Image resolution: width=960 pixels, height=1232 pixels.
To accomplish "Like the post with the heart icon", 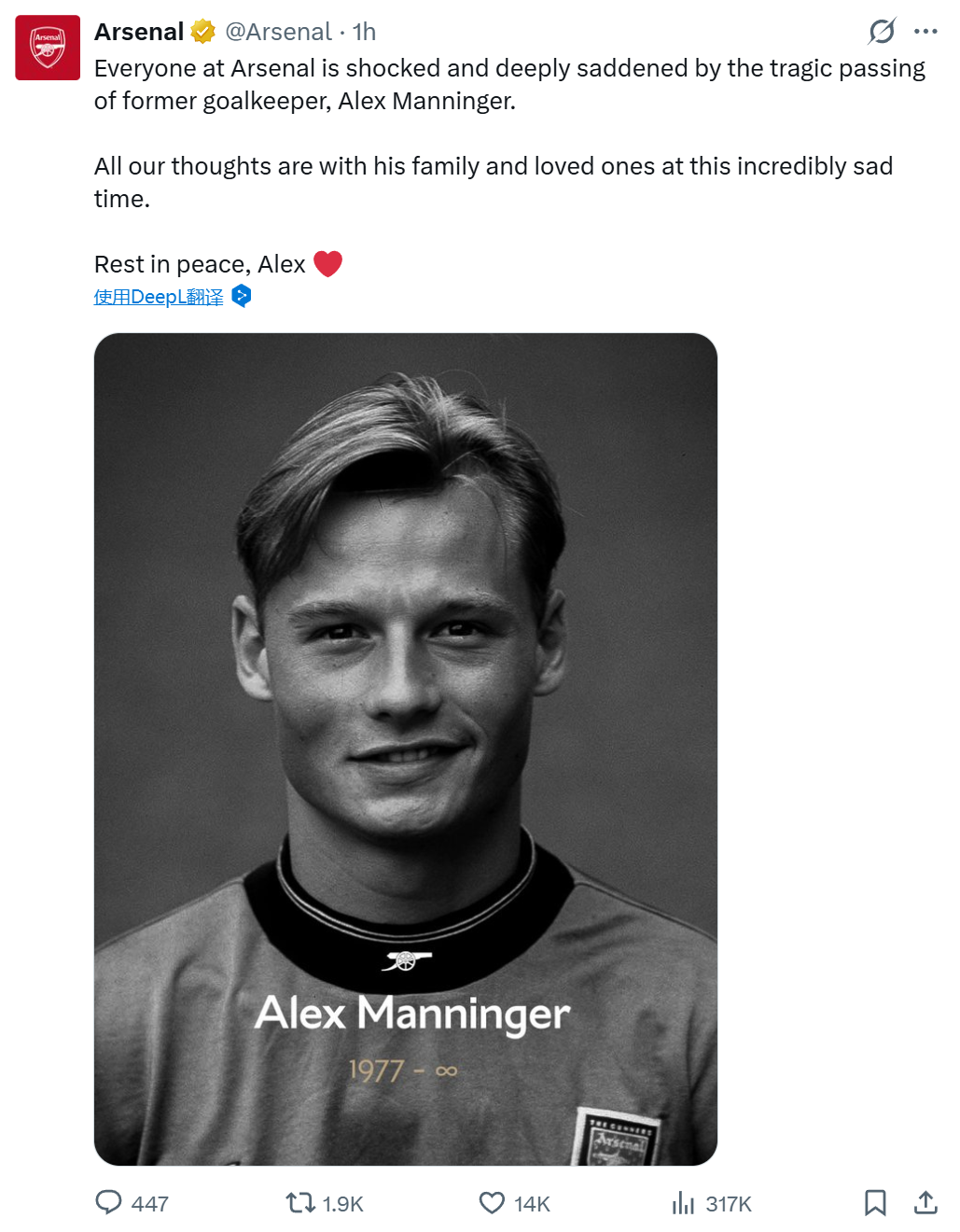I will [x=492, y=1202].
